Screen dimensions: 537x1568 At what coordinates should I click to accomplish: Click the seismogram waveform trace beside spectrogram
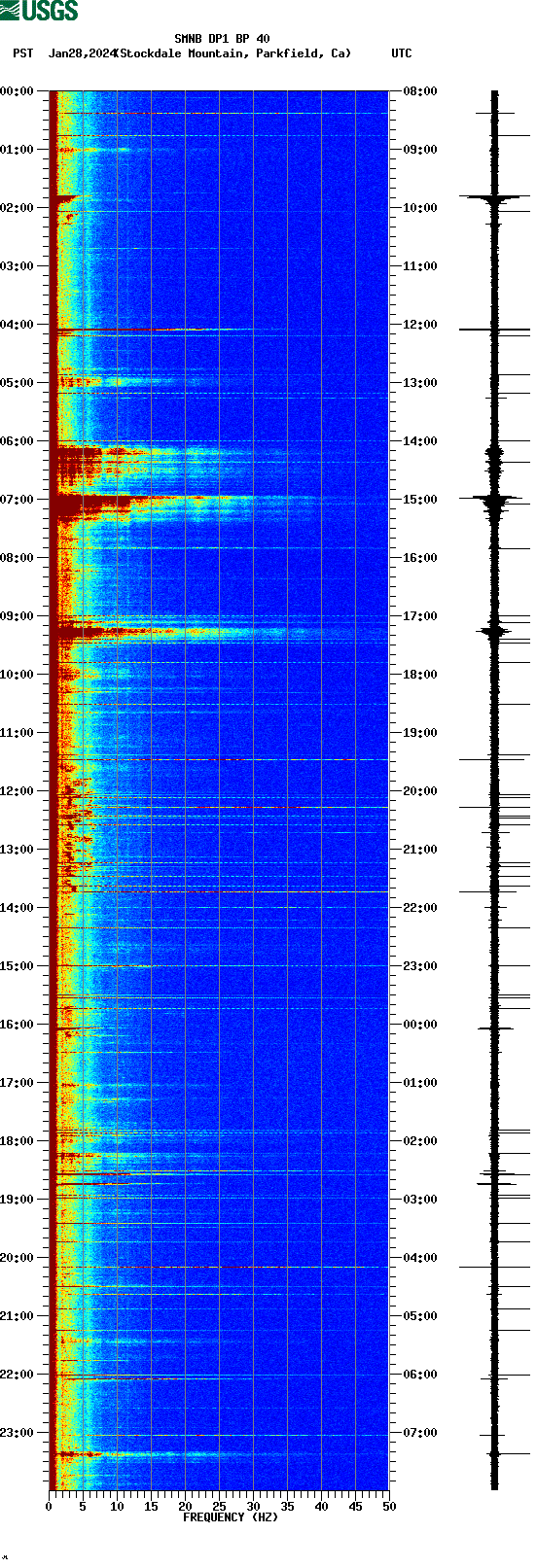click(x=494, y=790)
